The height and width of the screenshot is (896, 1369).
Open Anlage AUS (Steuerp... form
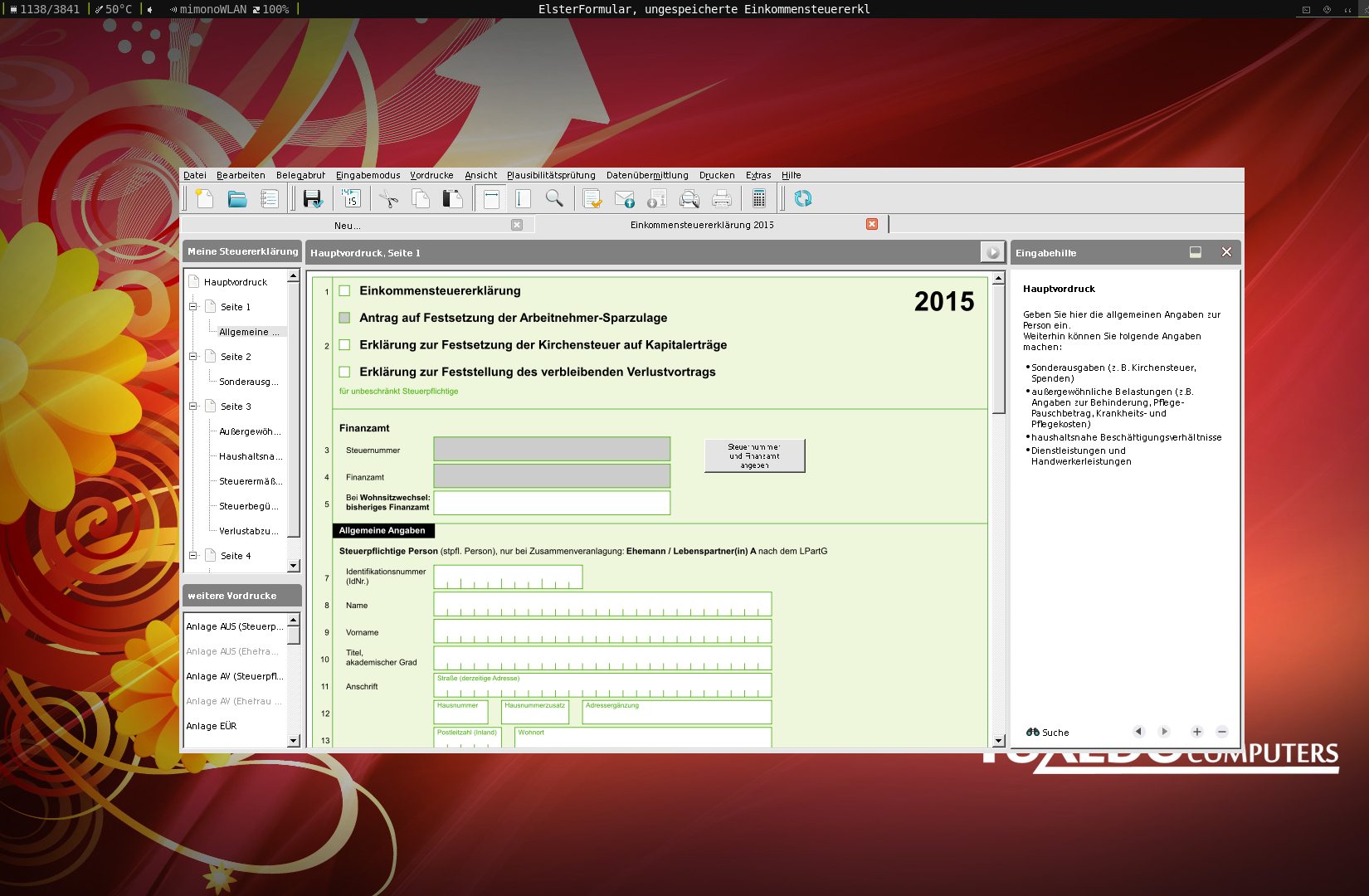[235, 626]
